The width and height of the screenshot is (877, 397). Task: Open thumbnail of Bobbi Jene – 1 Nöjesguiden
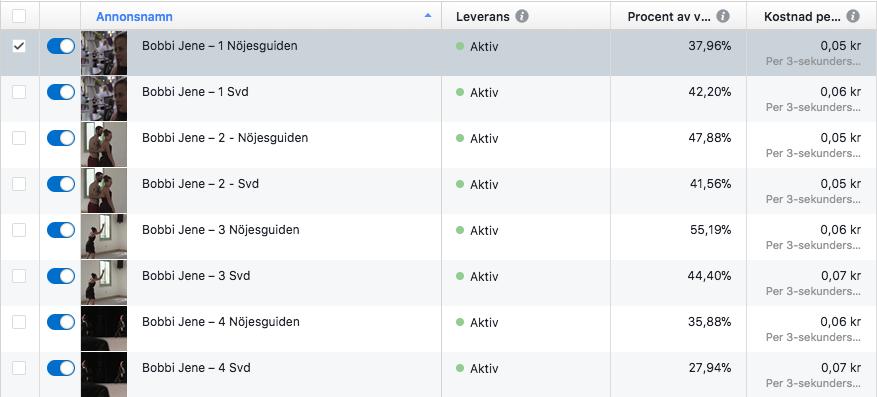coord(104,53)
